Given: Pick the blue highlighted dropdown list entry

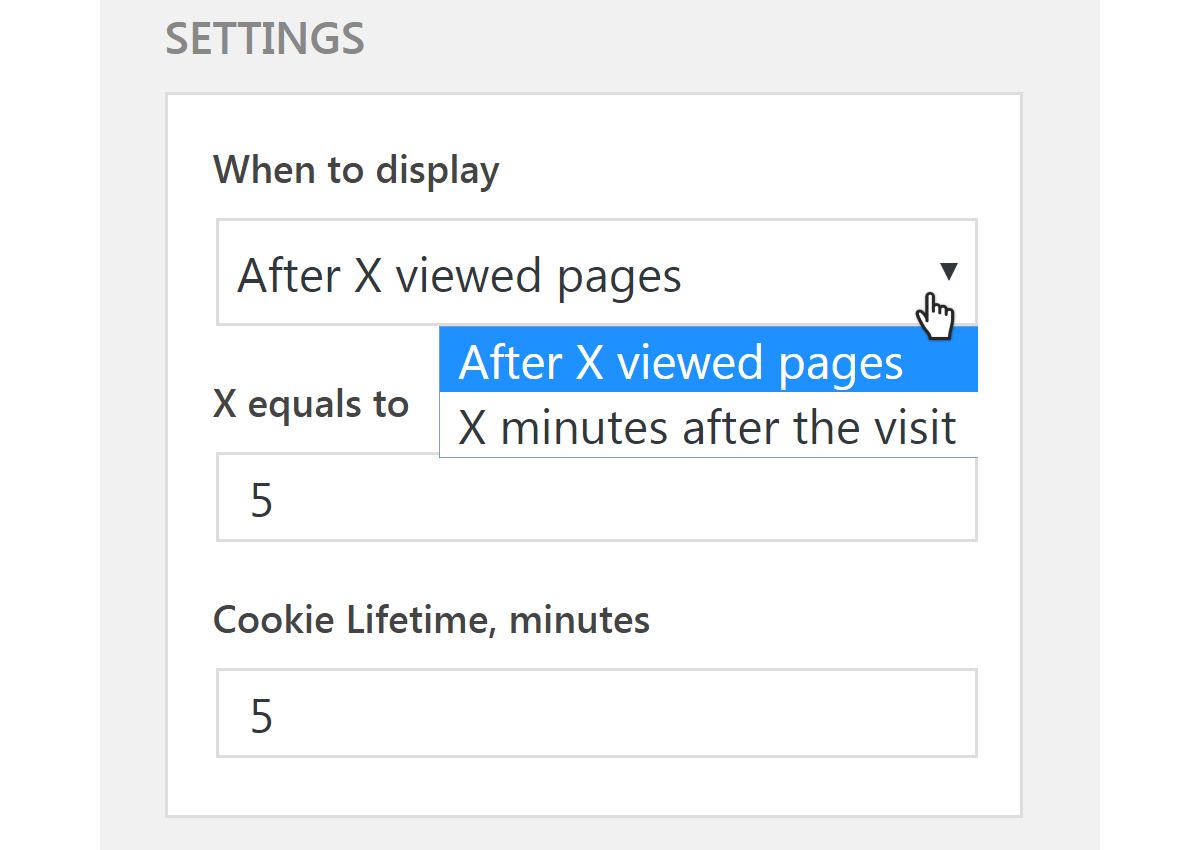Looking at the screenshot, I should [708, 362].
